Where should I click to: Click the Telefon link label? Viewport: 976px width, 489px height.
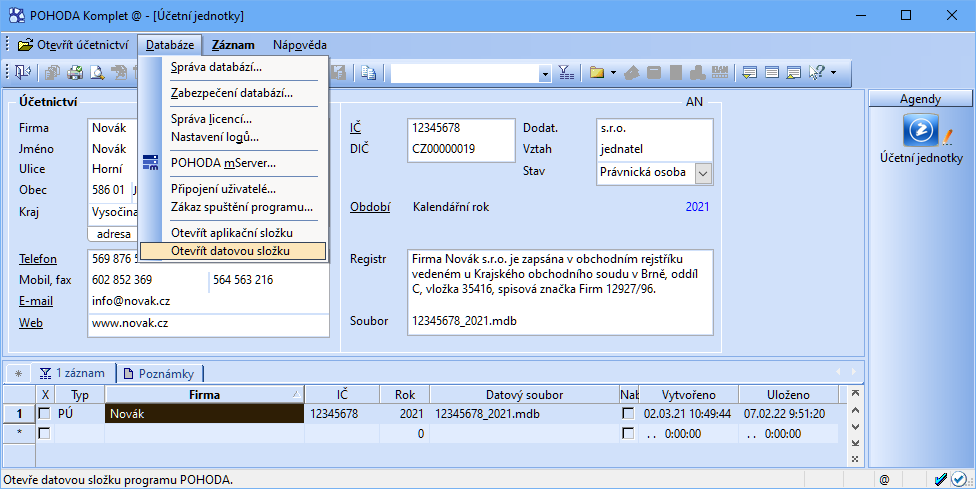(x=37, y=259)
